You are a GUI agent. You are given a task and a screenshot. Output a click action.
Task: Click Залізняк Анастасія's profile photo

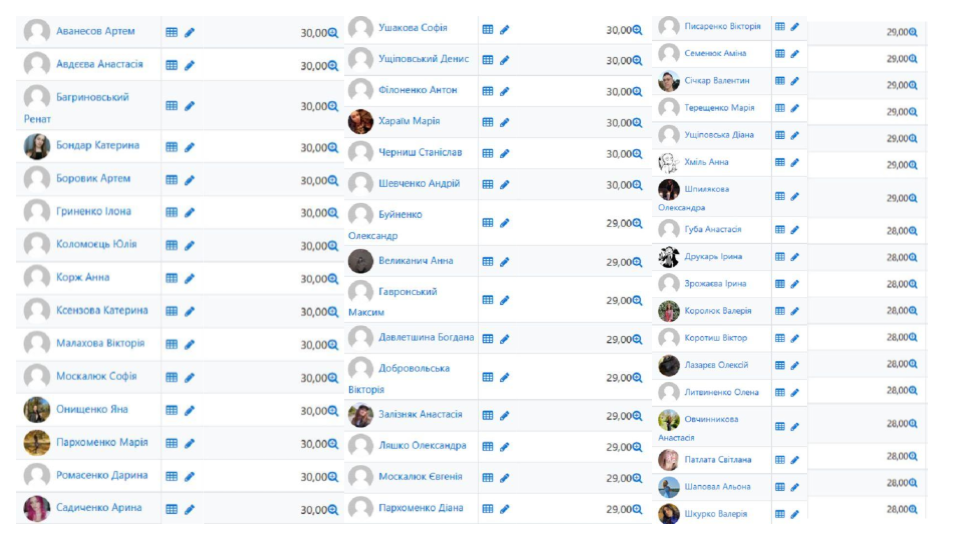tap(361, 415)
